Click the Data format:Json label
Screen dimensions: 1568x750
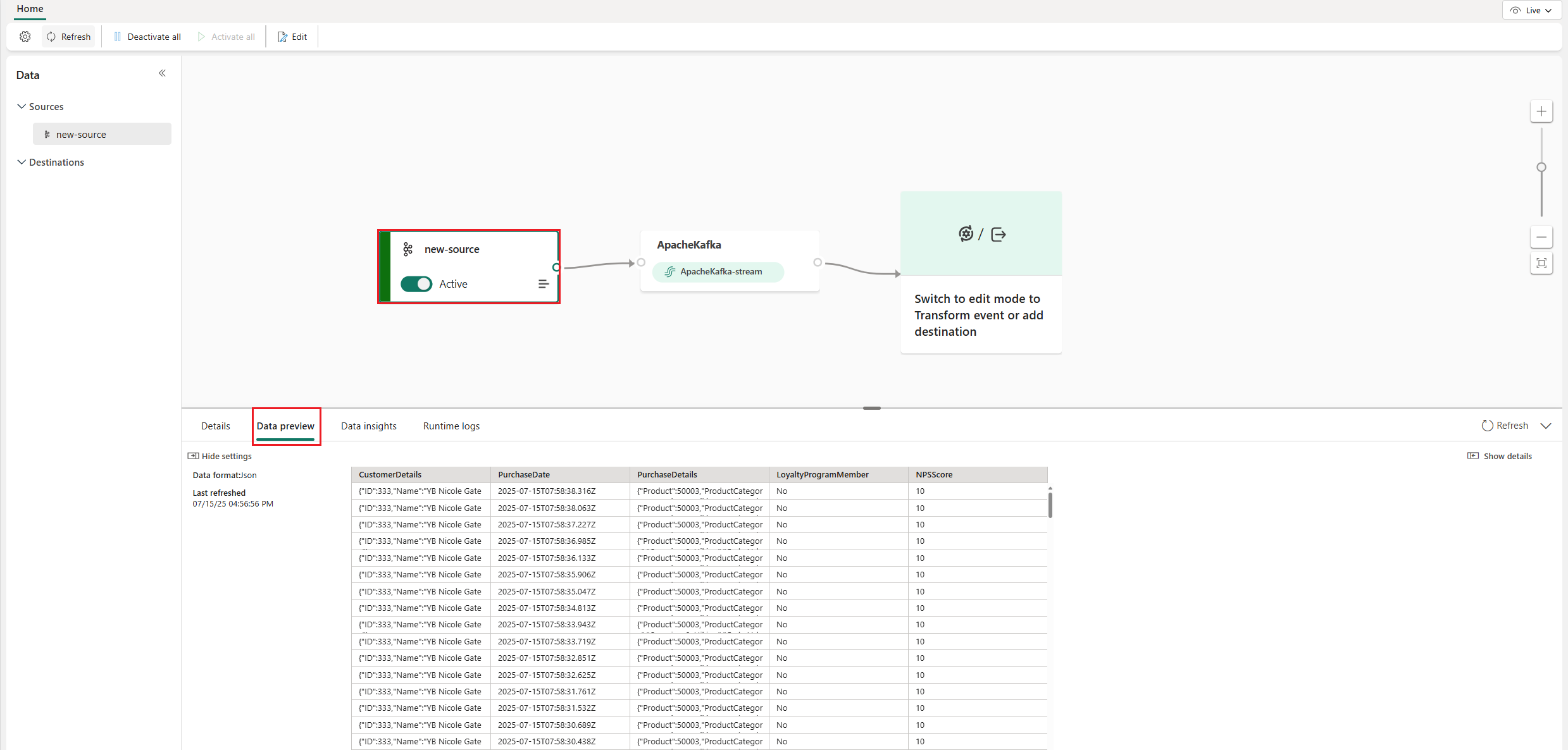225,476
